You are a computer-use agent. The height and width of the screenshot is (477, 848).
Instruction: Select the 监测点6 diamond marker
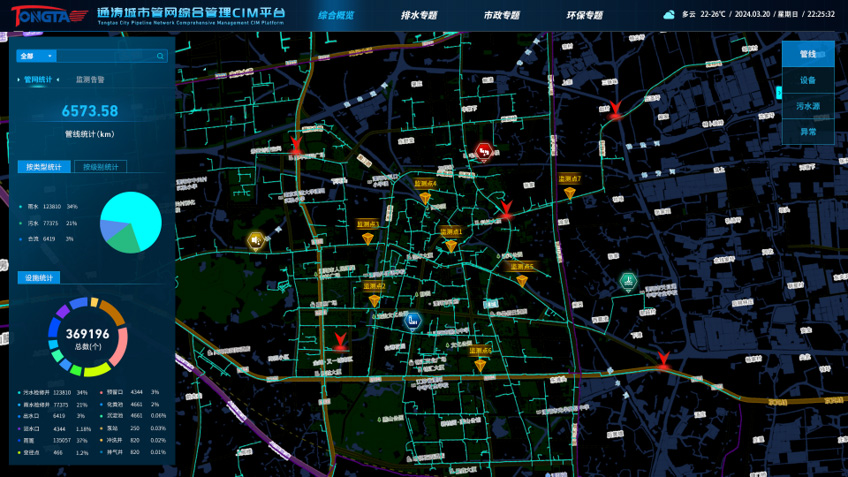[x=480, y=365]
